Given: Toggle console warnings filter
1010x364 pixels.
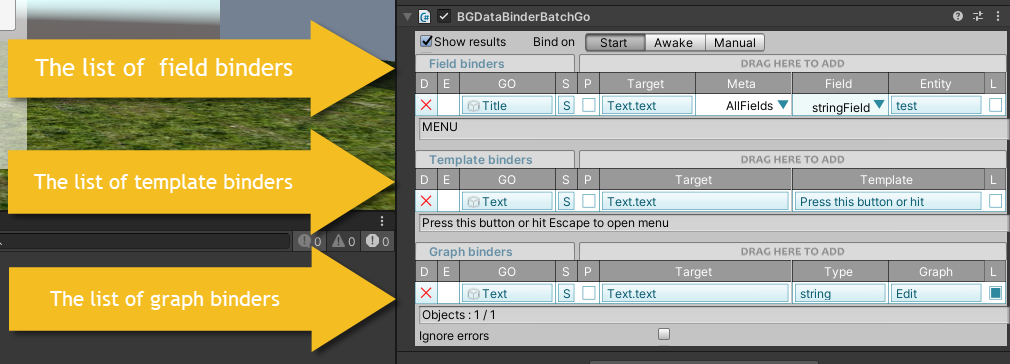Looking at the screenshot, I should point(344,242).
